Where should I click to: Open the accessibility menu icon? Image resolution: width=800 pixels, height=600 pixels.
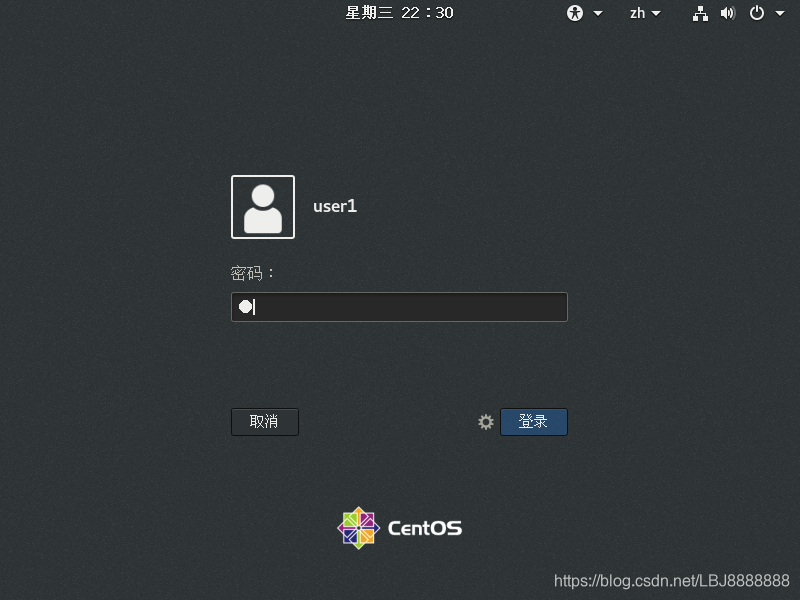[x=574, y=13]
